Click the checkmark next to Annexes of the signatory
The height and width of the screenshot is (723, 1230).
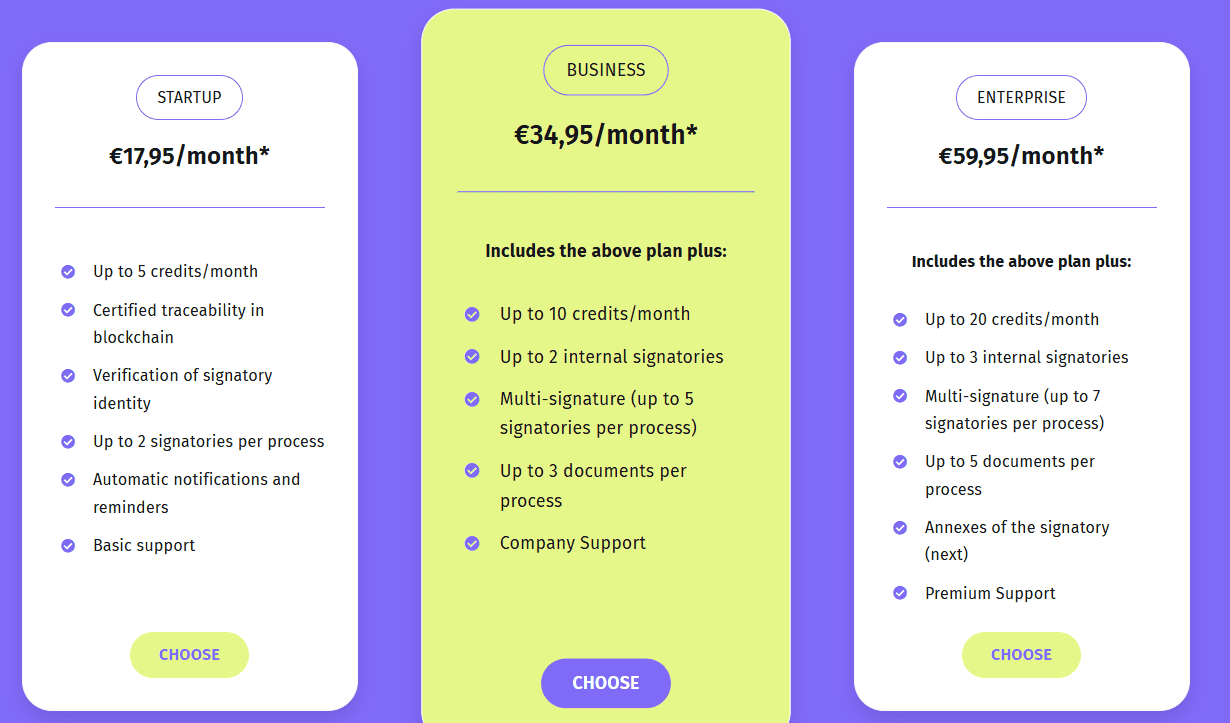tap(898, 527)
